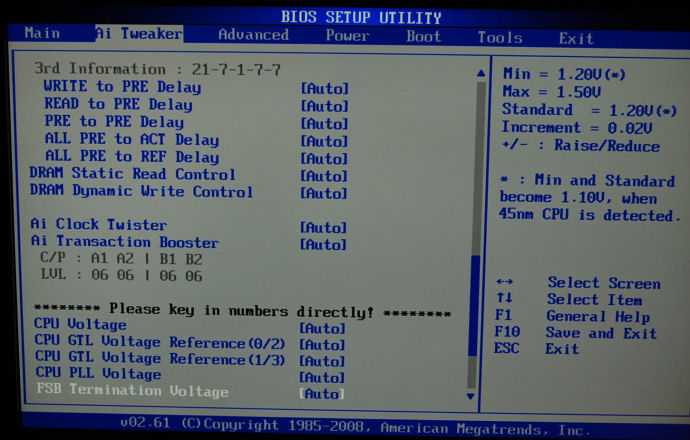
Task: Select CPU PLL Voltage setting
Action: pyautogui.click(x=99, y=373)
